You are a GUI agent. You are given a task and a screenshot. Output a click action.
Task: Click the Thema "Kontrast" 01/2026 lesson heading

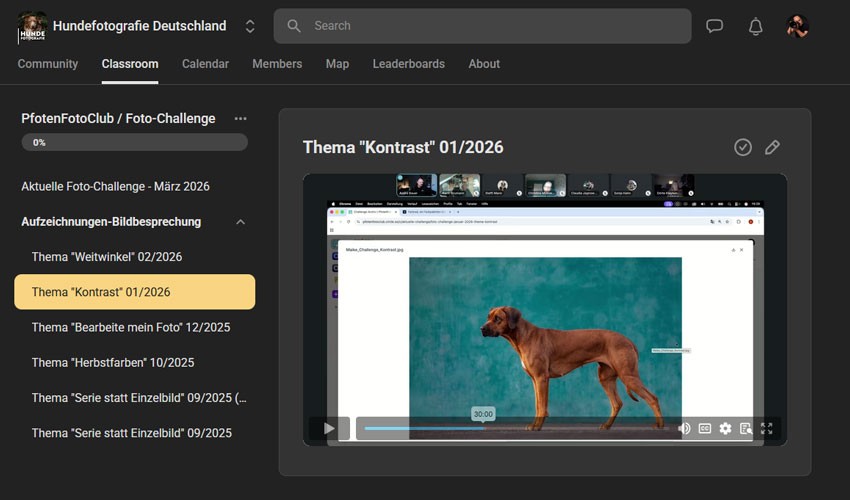(x=403, y=148)
